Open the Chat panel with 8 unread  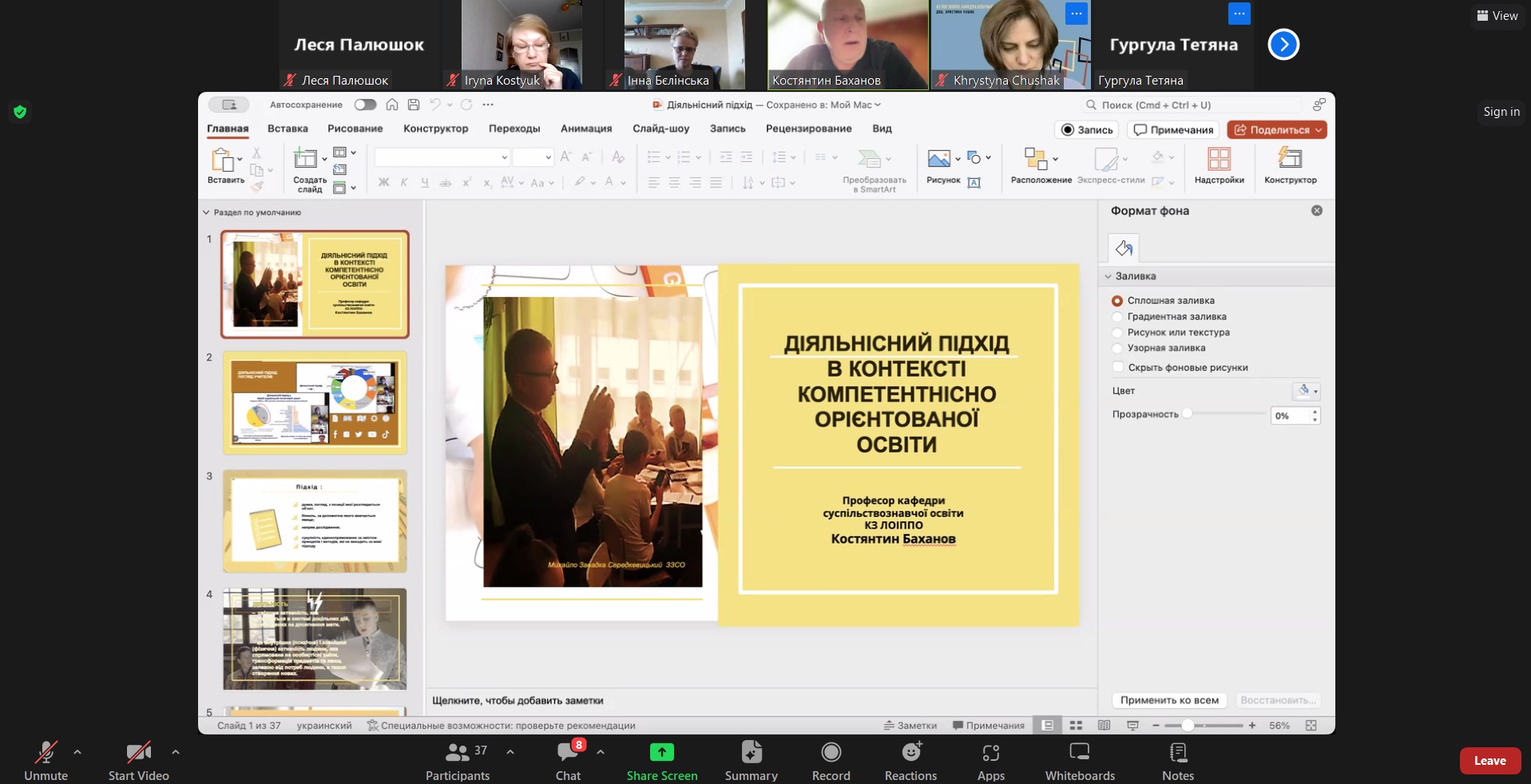(x=569, y=760)
